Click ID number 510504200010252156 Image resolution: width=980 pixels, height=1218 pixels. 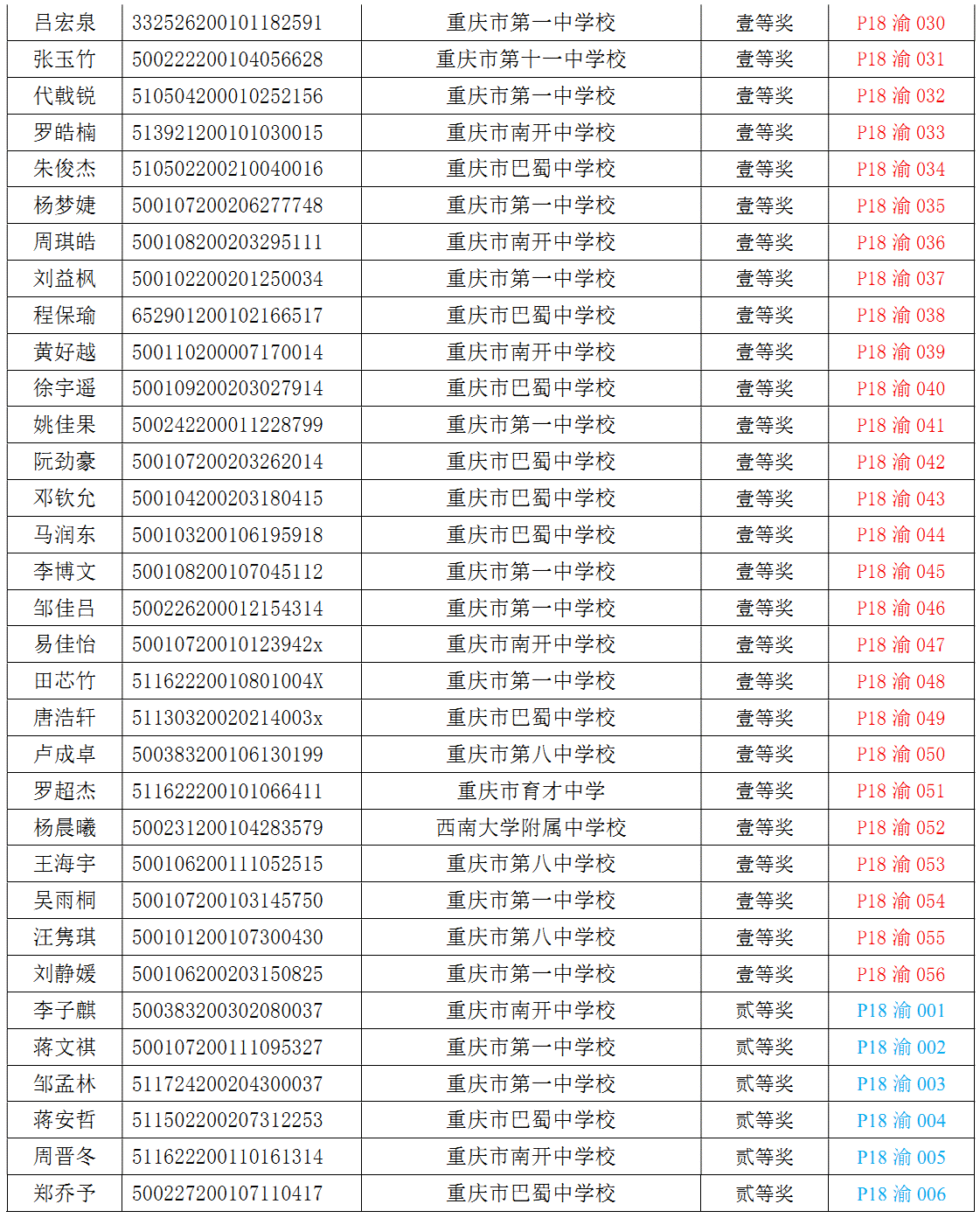227,96
